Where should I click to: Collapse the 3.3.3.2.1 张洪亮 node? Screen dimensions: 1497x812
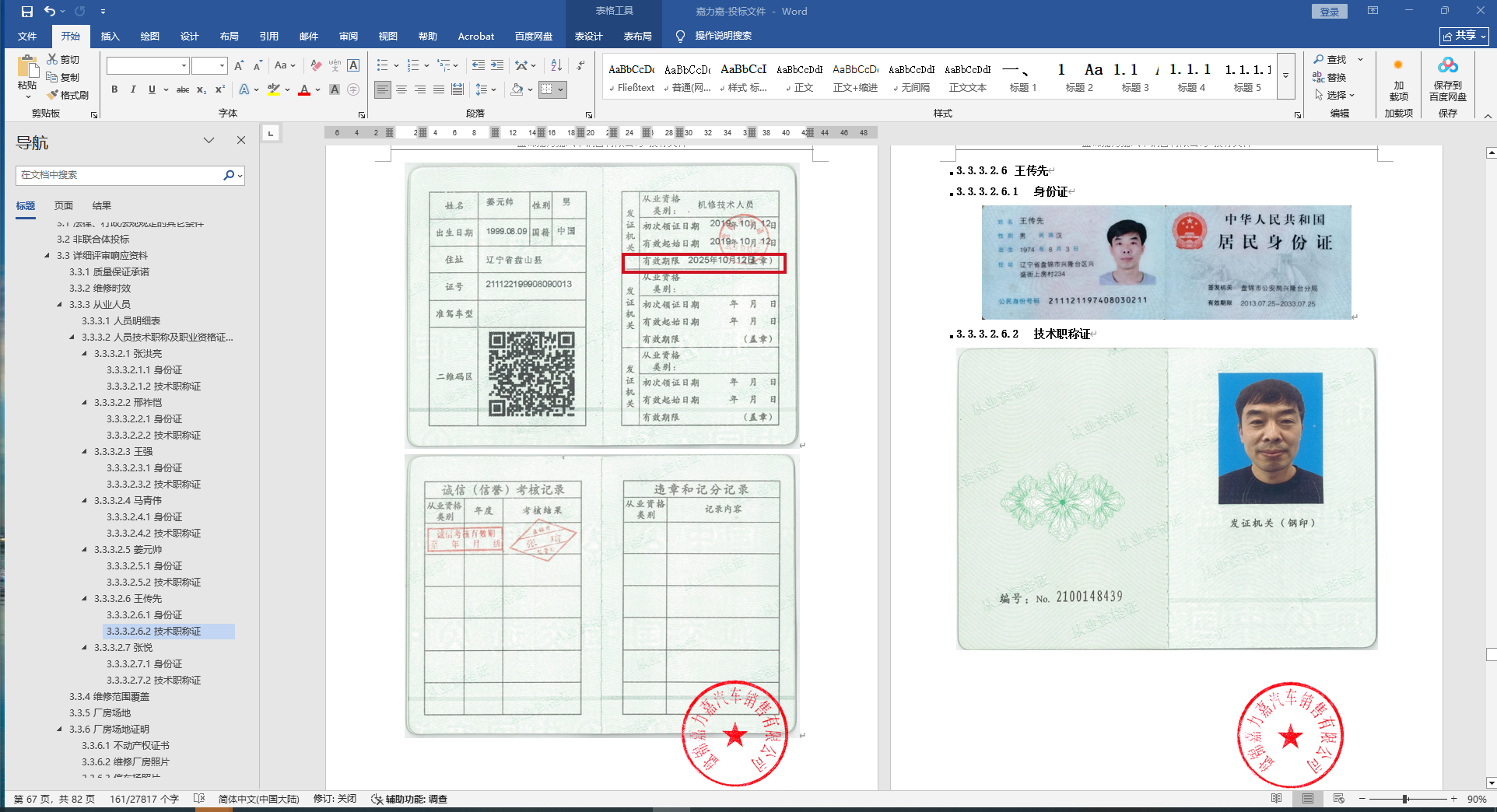pos(85,353)
